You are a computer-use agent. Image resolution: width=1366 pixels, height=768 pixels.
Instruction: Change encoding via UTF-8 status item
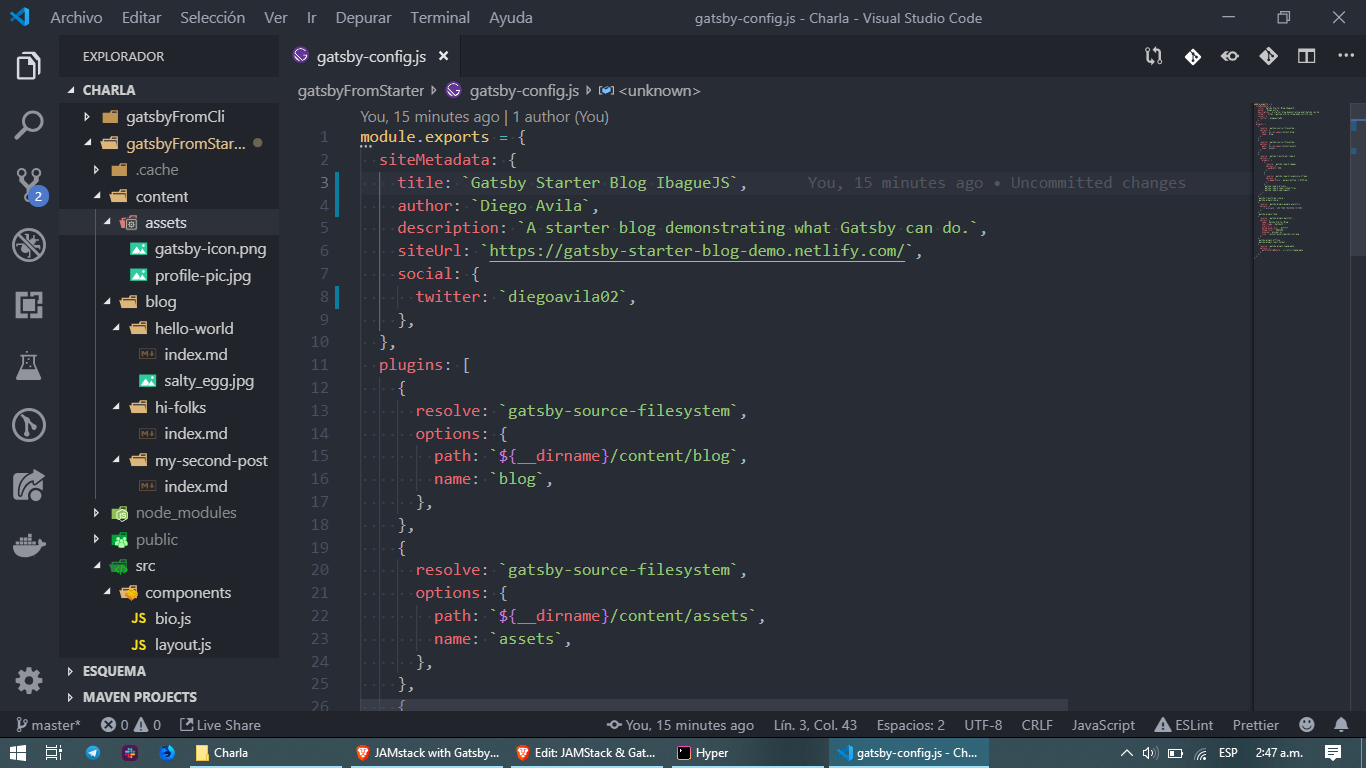coord(983,725)
